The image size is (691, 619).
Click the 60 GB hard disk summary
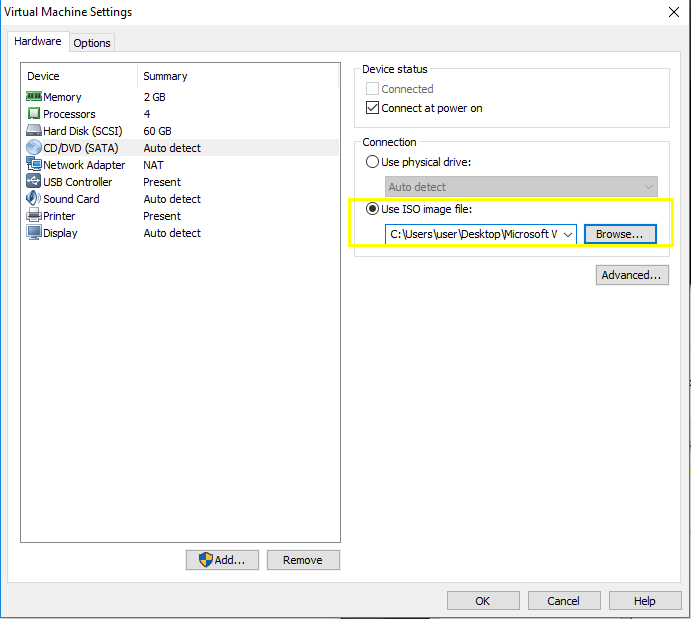(x=157, y=131)
